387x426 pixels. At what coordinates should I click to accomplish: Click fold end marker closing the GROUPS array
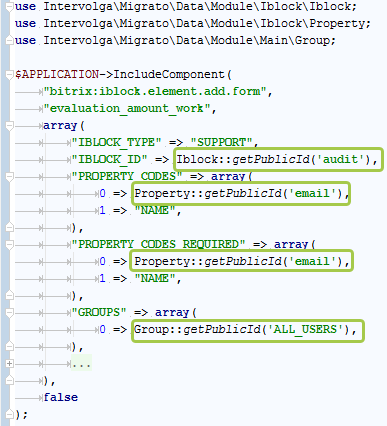9,347
